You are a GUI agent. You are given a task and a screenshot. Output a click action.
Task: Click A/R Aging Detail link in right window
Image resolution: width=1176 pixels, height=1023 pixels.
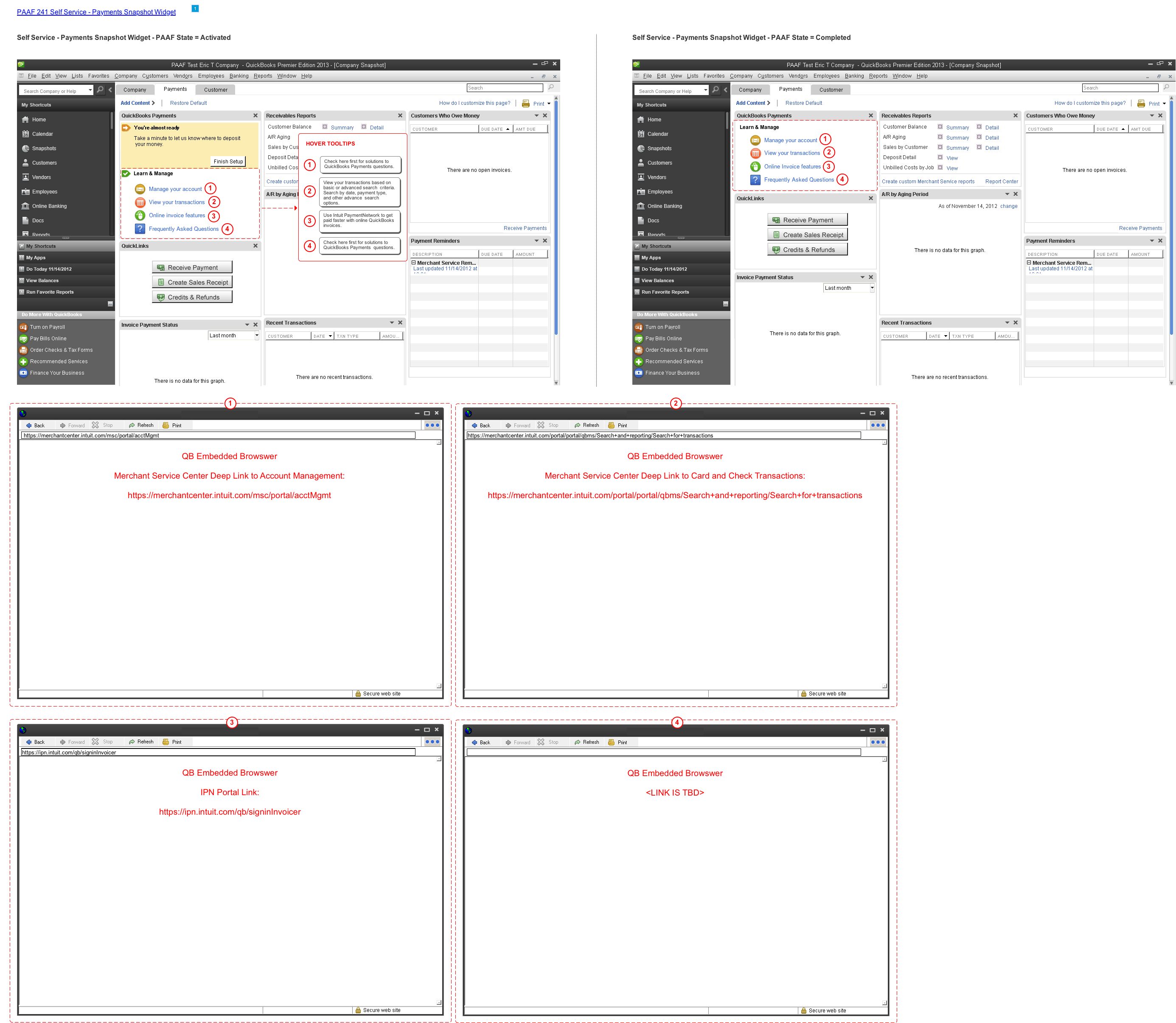[x=992, y=138]
